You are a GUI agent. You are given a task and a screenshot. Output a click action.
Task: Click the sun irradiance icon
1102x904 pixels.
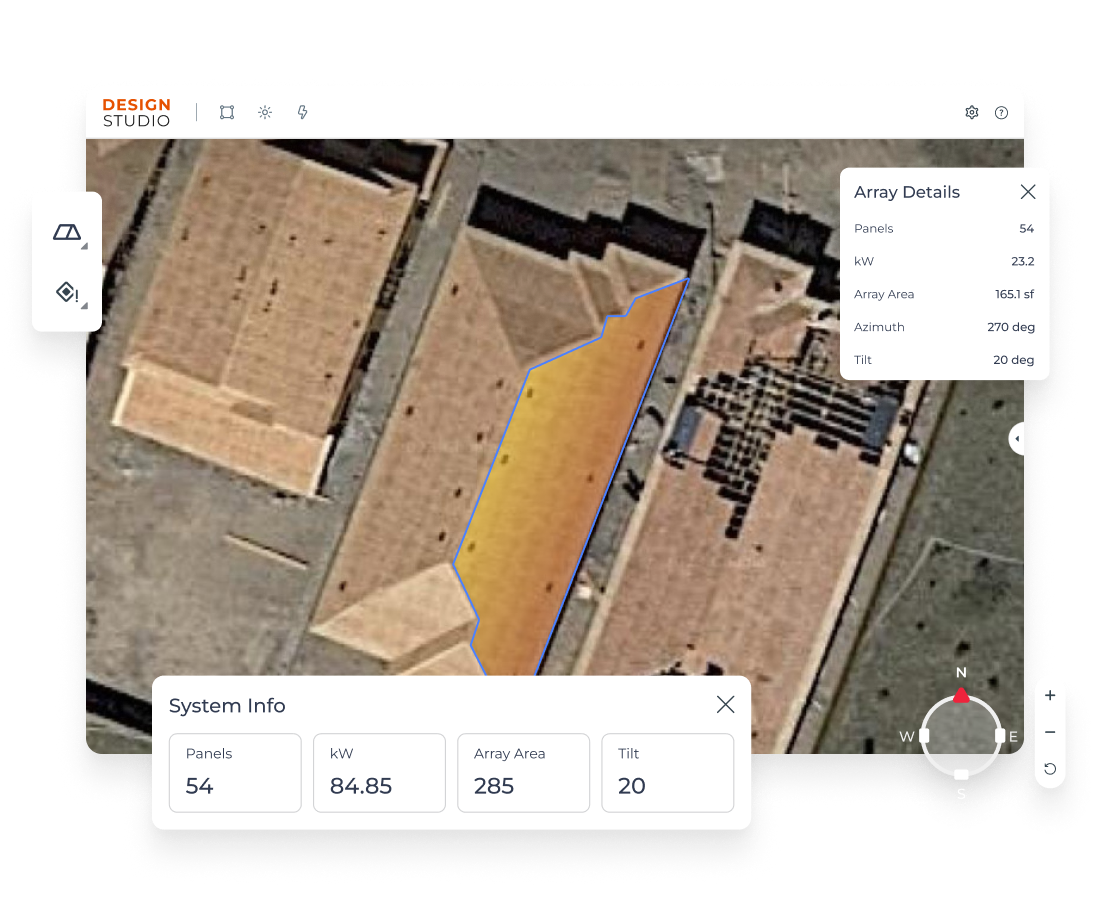click(x=265, y=113)
